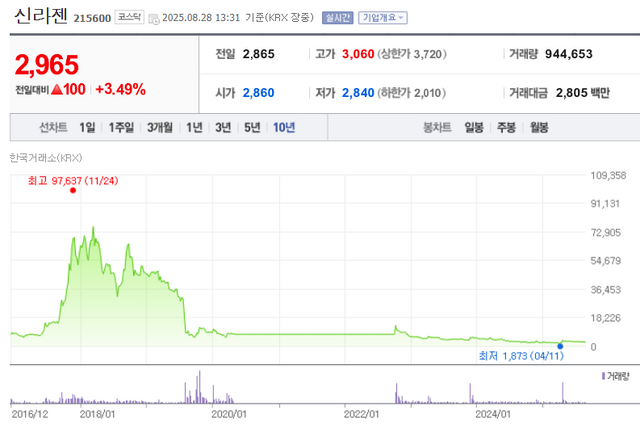Click the blue 최저 low-point marker dot
This screenshot has width=640, height=432.
coord(560,346)
